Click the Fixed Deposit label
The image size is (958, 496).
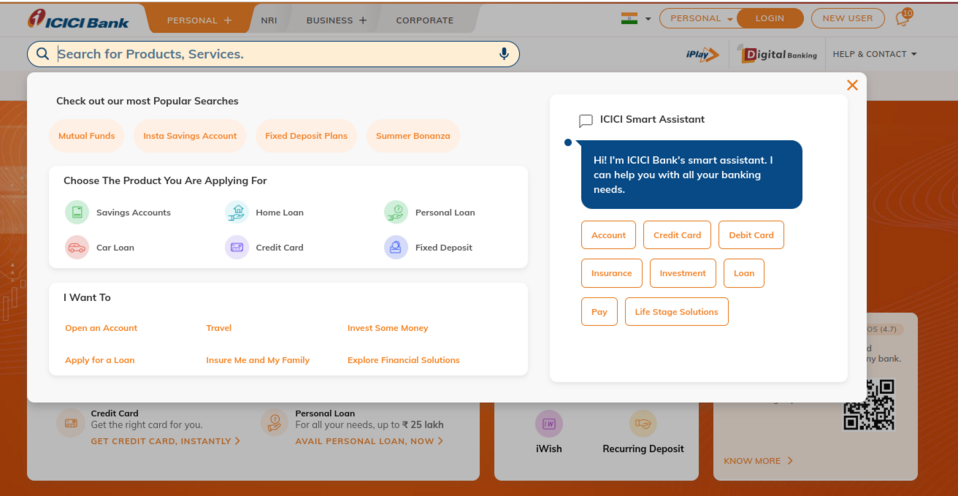444,247
